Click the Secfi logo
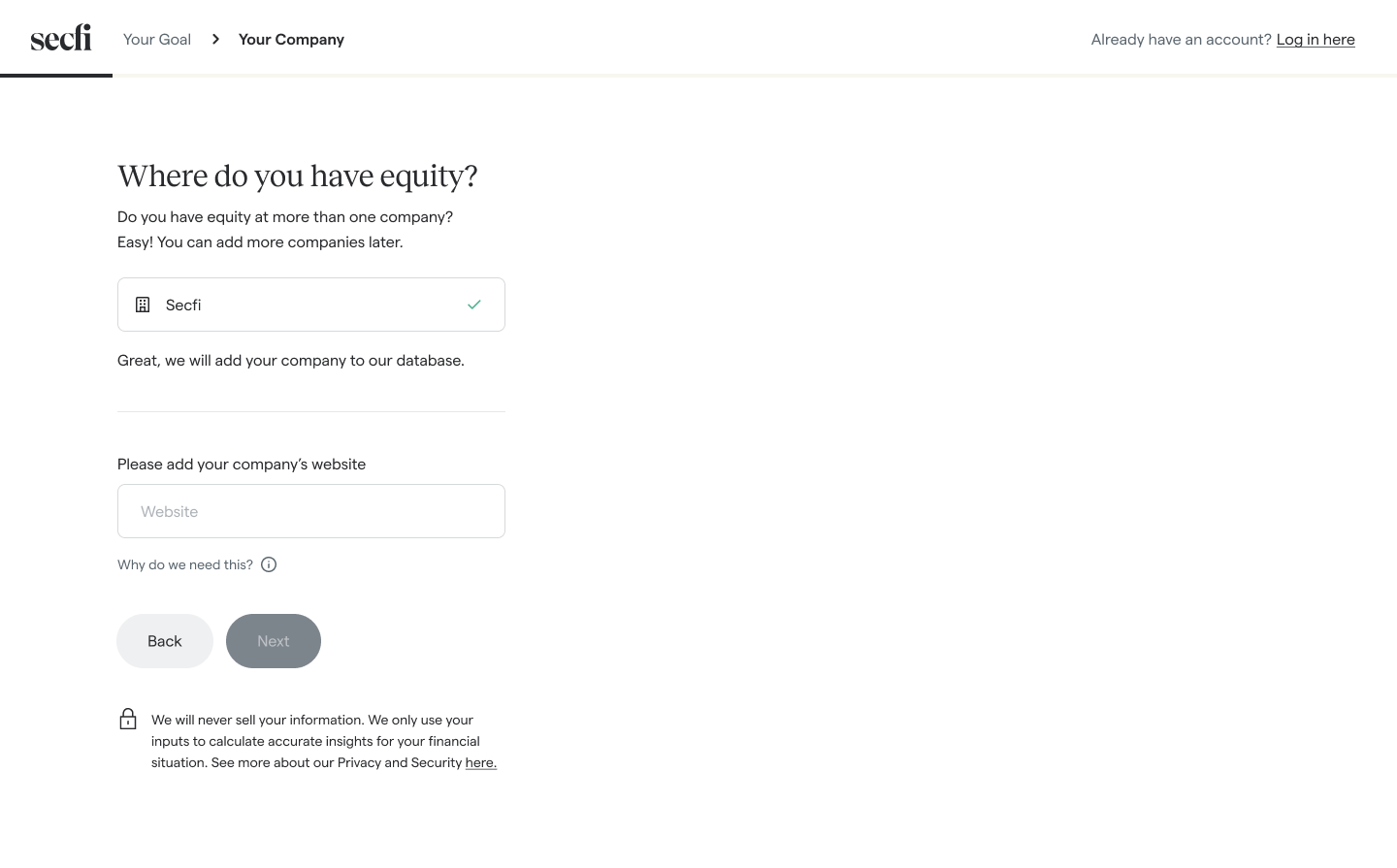The image size is (1397, 868). click(x=60, y=37)
